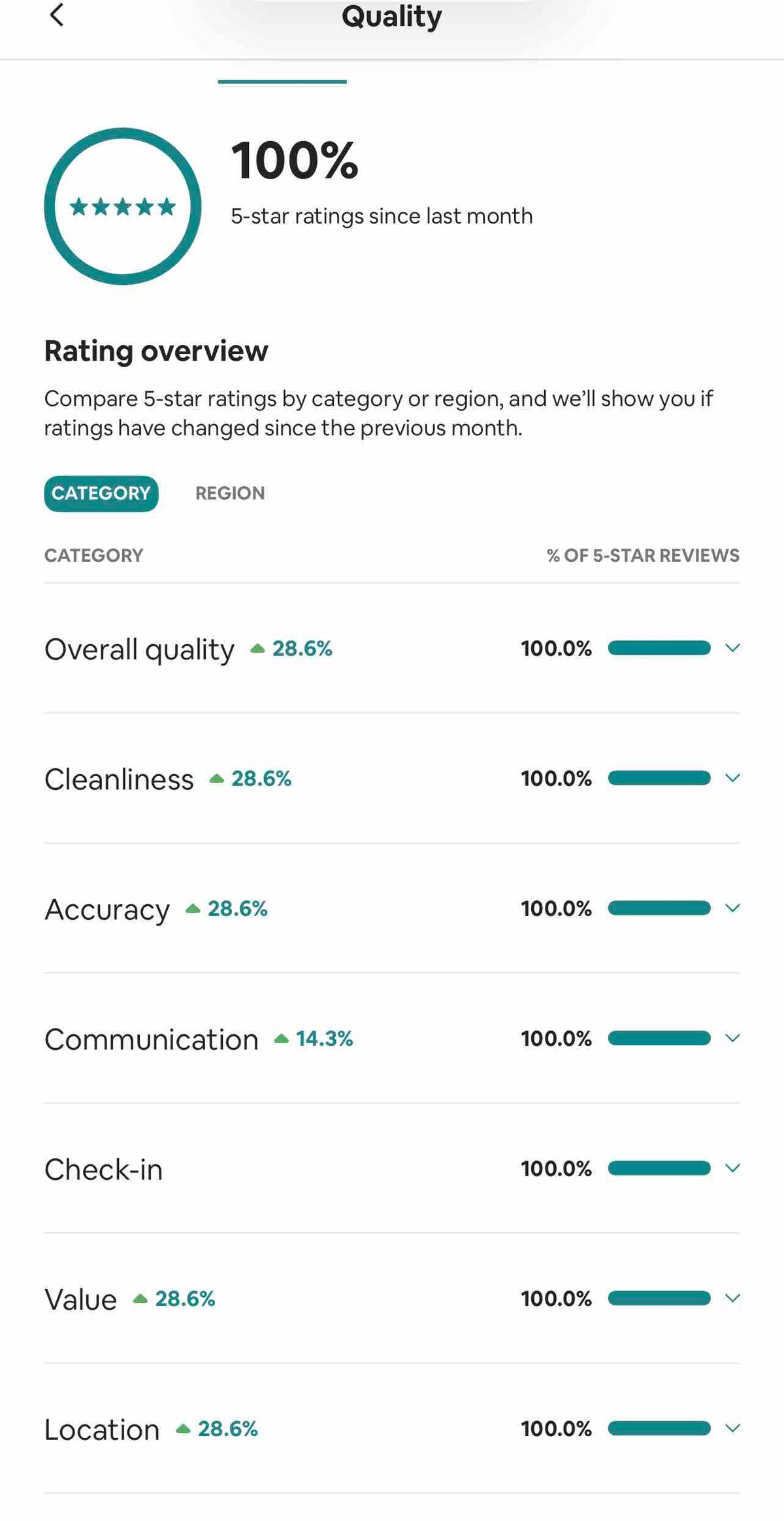Click the active tab underline indicator
Viewport: 784px width, 1521px height.
282,82
